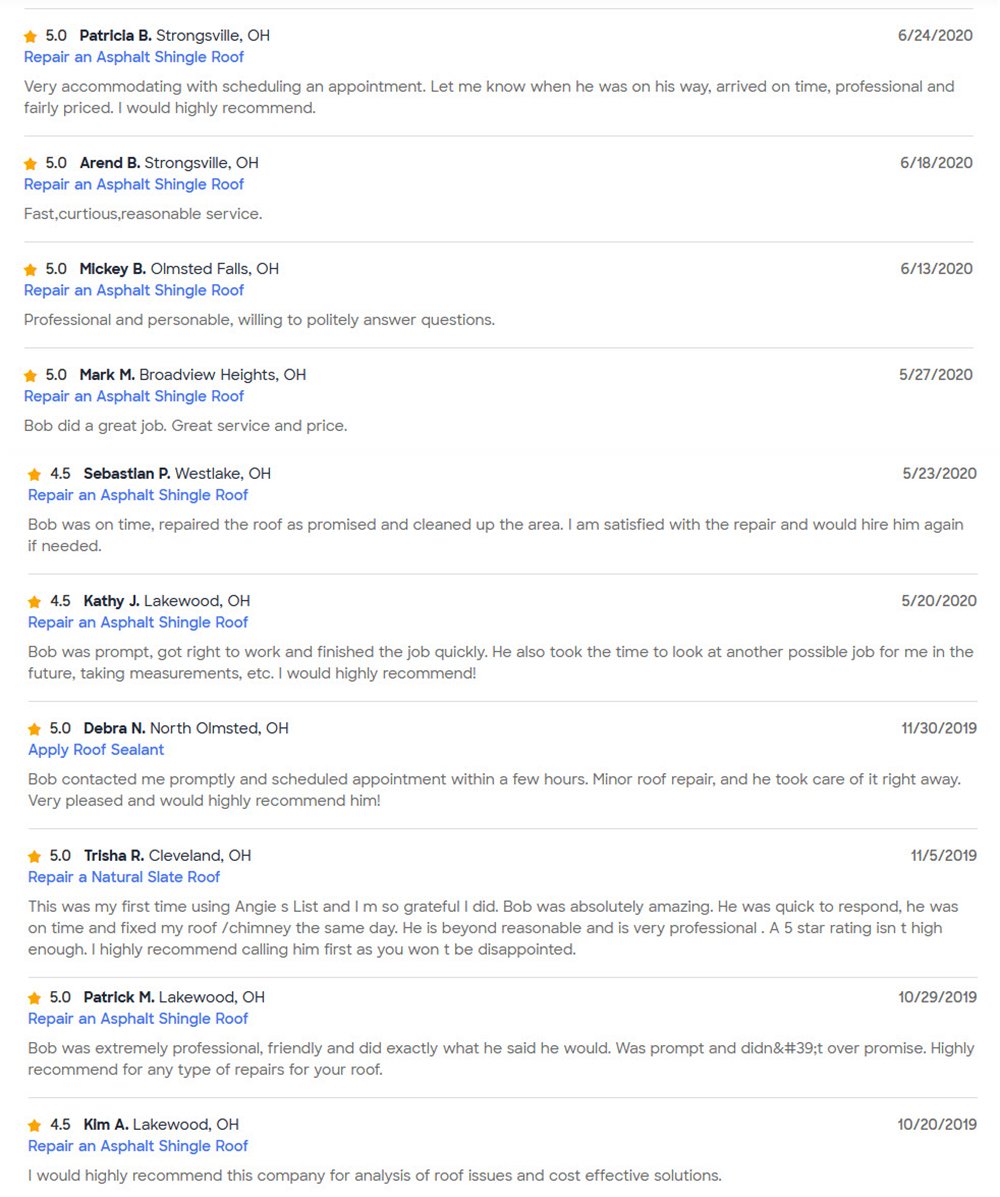Image resolution: width=1000 pixels, height=1197 pixels.
Task: Open the Apply Roof Sealant link
Action: [x=96, y=750]
